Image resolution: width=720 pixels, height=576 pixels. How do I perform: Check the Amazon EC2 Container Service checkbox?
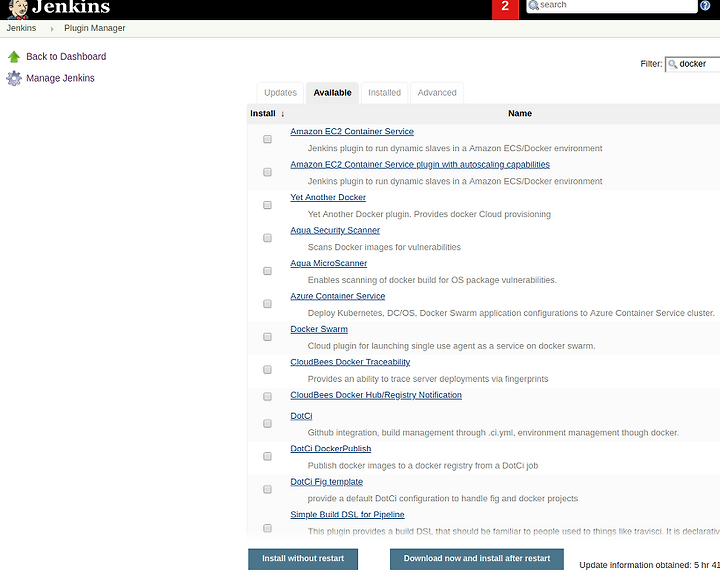267,139
